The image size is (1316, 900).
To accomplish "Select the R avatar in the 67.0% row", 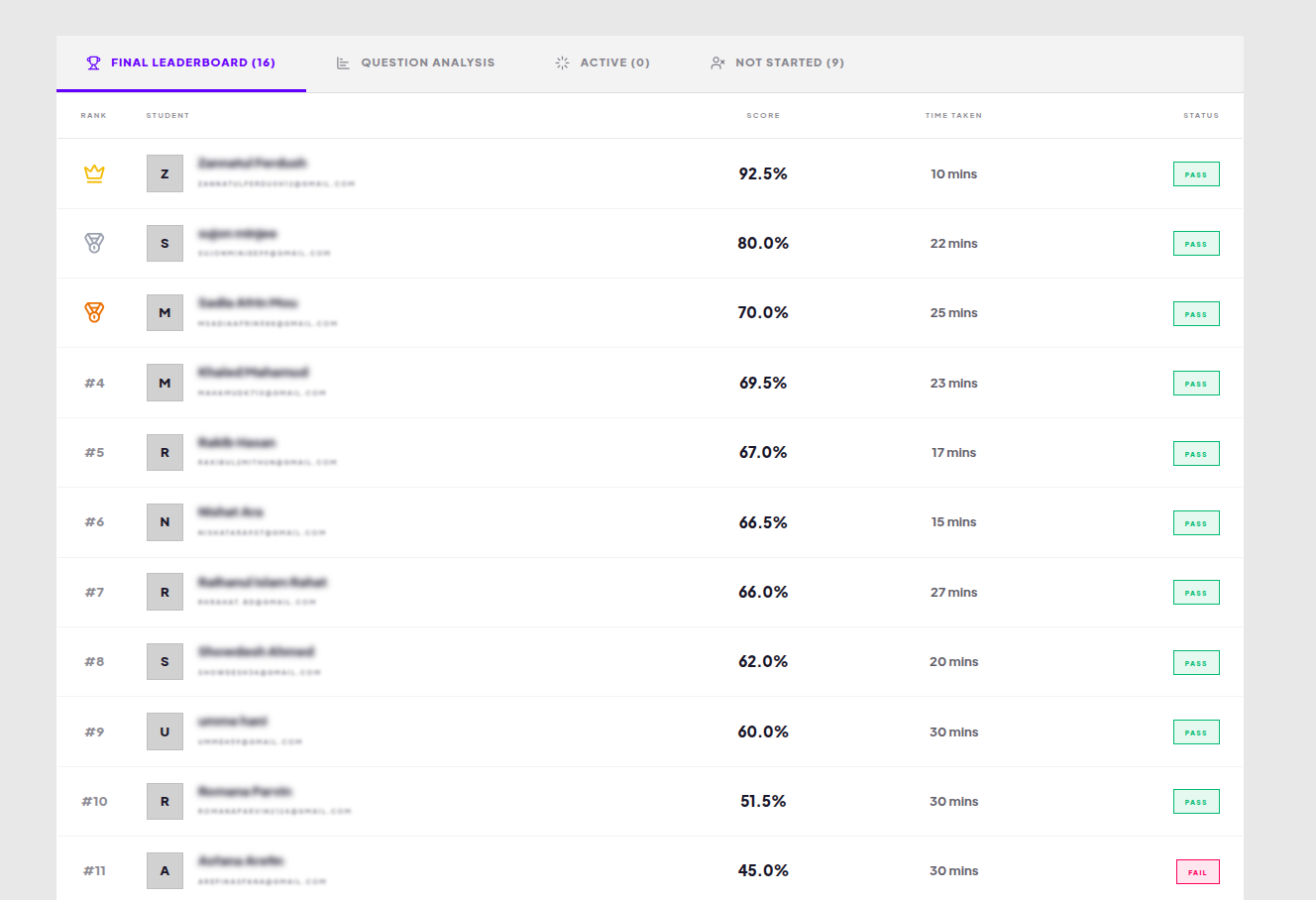I will coord(164,452).
